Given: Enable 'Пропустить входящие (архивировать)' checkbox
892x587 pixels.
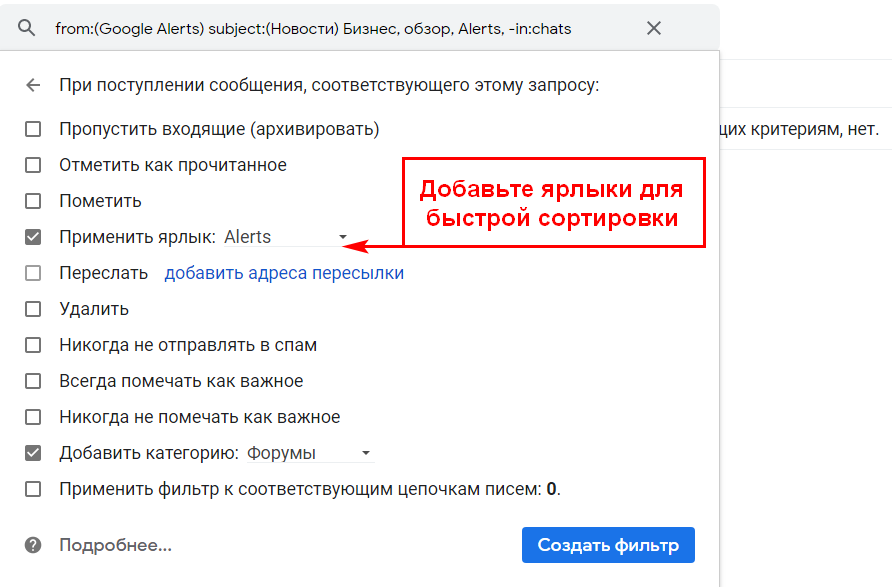Looking at the screenshot, I should (x=33, y=129).
